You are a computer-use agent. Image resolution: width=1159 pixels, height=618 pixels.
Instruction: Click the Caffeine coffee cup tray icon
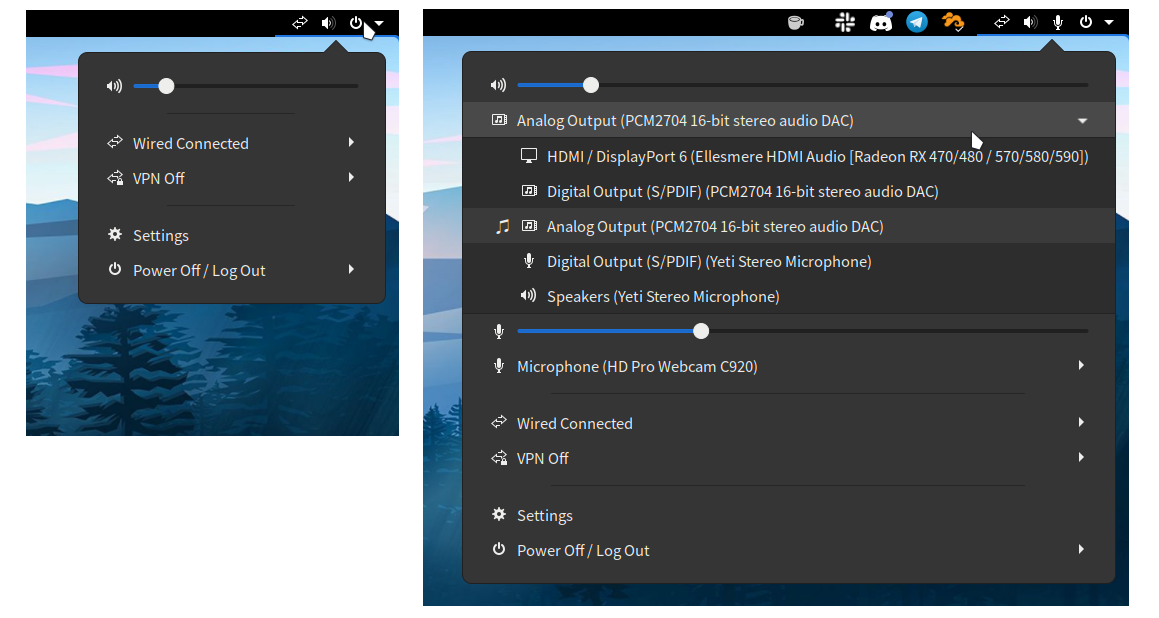[x=795, y=22]
